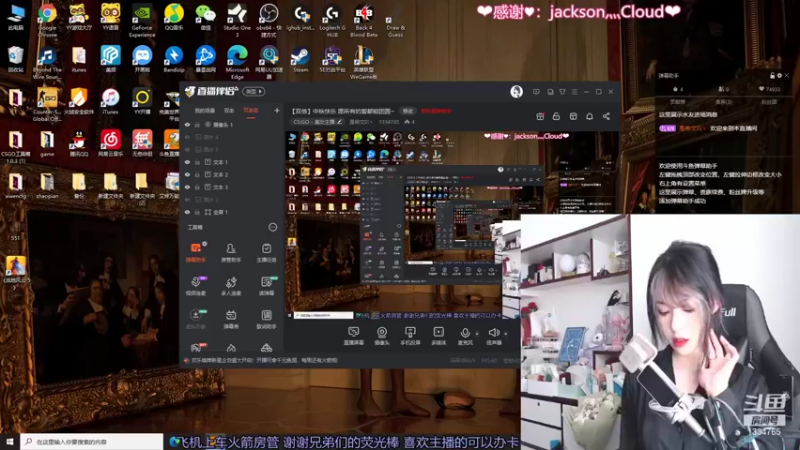Add 摄像头 camera source below the preview

pos(382,336)
